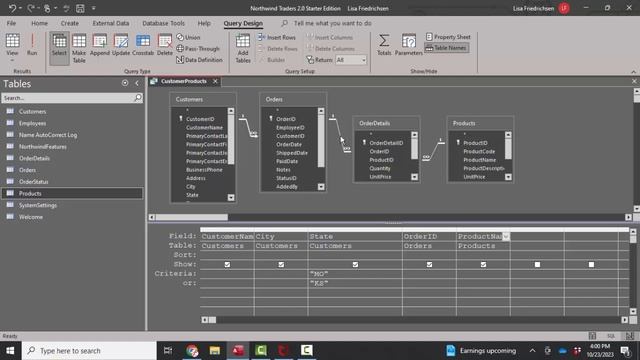
Task: Uncheck Show for CustomerName column
Action: pyautogui.click(x=227, y=264)
